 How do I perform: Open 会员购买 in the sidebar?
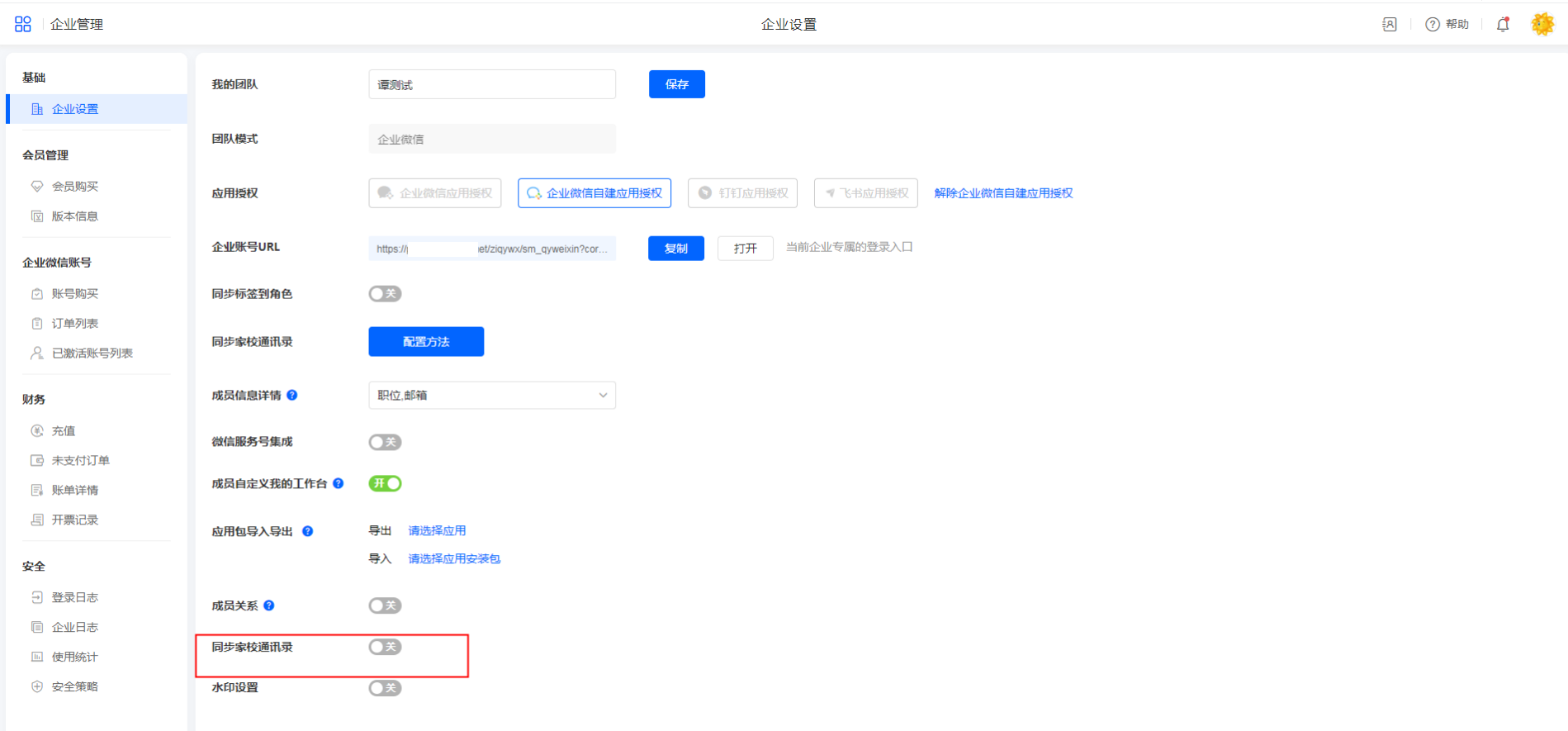pyautogui.click(x=74, y=187)
